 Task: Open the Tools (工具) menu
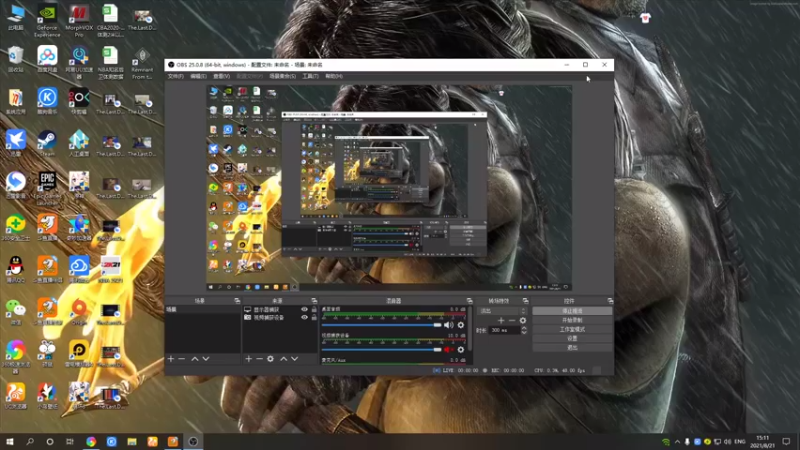310,76
